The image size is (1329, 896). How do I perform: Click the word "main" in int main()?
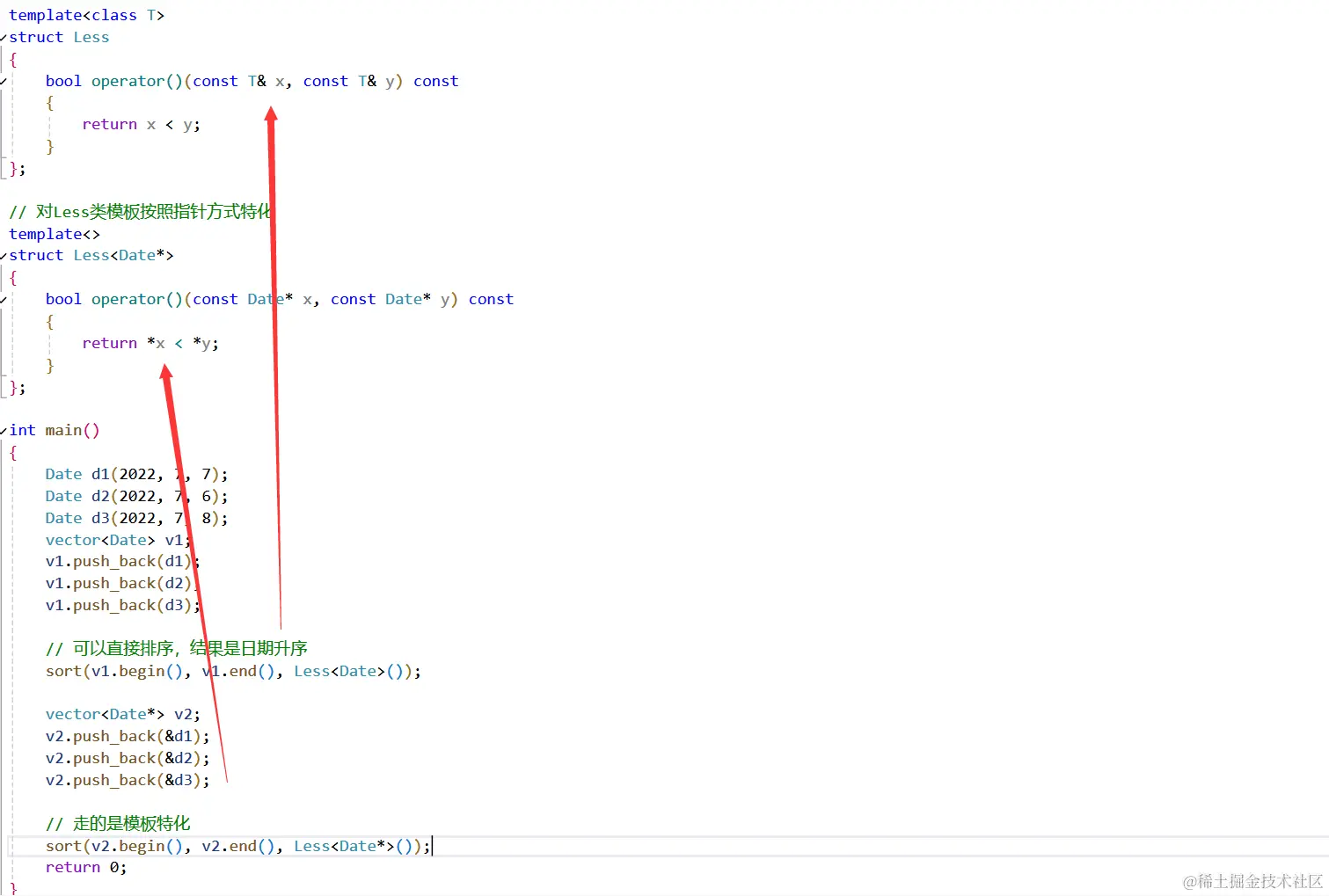(x=63, y=430)
